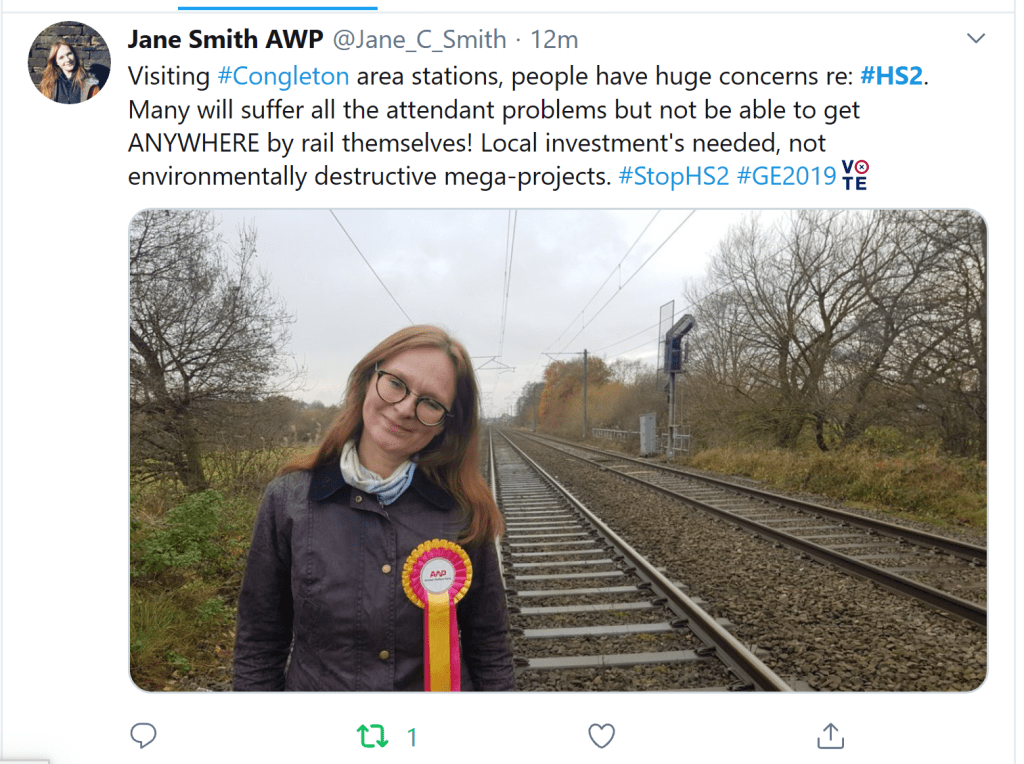Click the retweet count number 1
Image resolution: width=1024 pixels, height=764 pixels.
pos(412,737)
